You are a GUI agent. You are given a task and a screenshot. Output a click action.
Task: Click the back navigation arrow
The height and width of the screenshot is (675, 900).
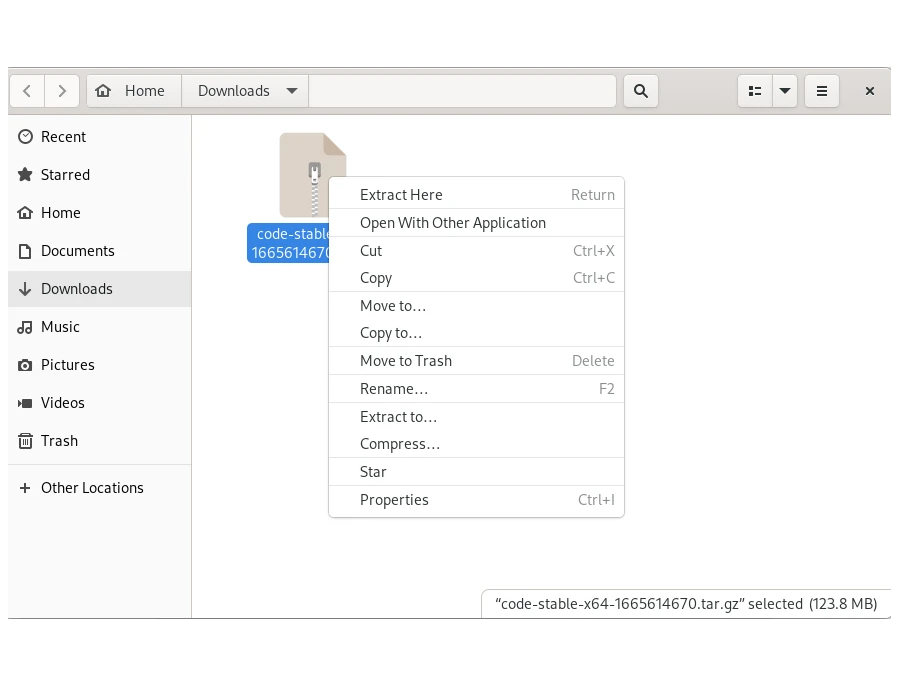point(27,91)
